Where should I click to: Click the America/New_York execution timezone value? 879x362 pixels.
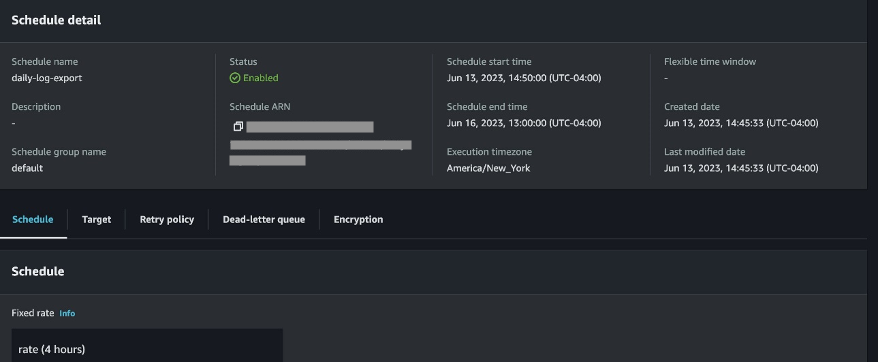pyautogui.click(x=488, y=168)
